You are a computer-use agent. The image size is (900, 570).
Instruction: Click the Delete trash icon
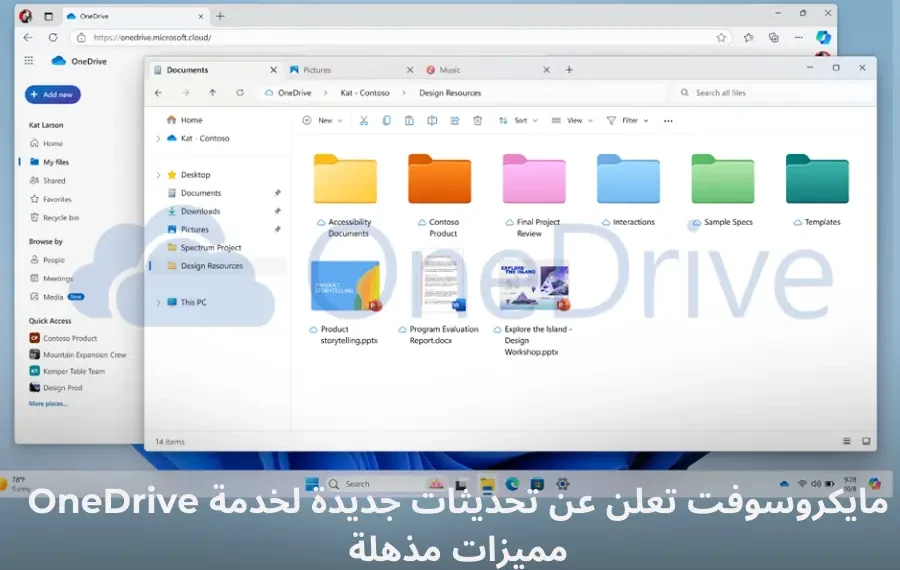(x=478, y=121)
